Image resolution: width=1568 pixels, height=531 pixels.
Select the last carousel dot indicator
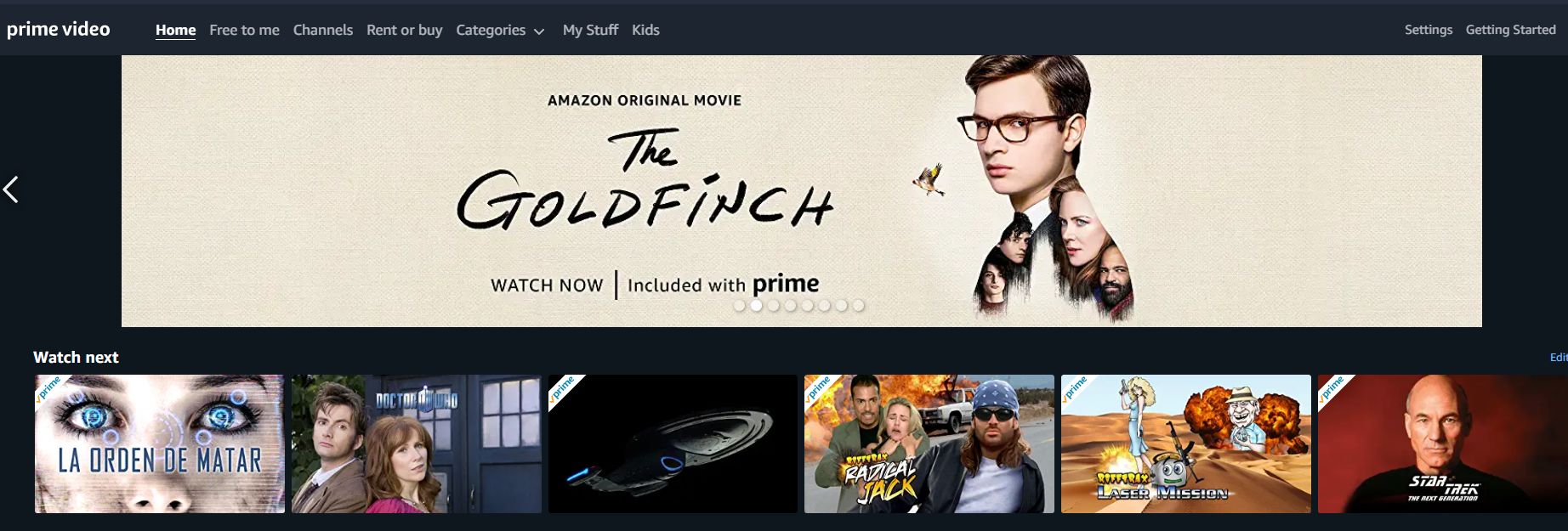pyautogui.click(x=858, y=305)
